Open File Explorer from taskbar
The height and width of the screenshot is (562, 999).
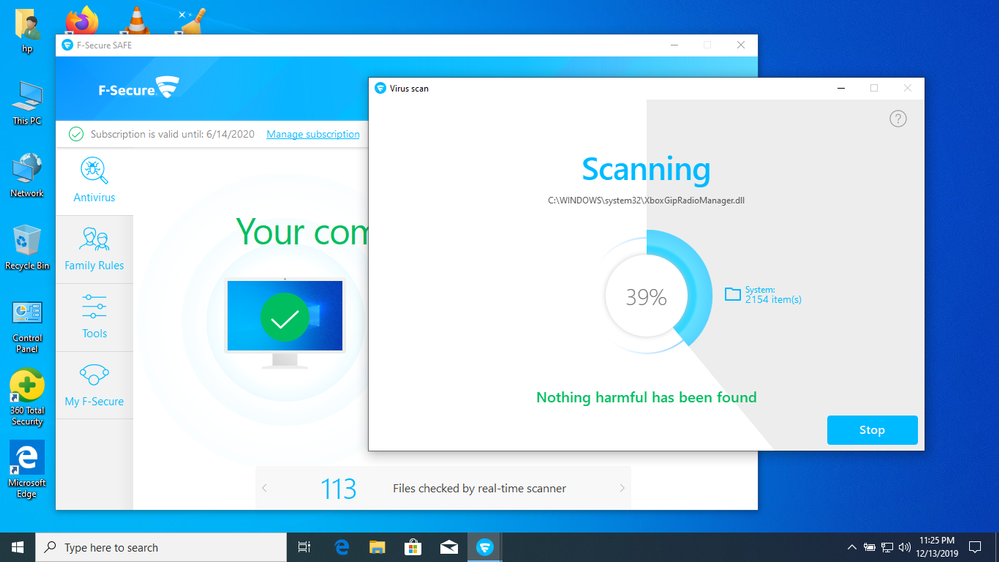click(x=377, y=547)
